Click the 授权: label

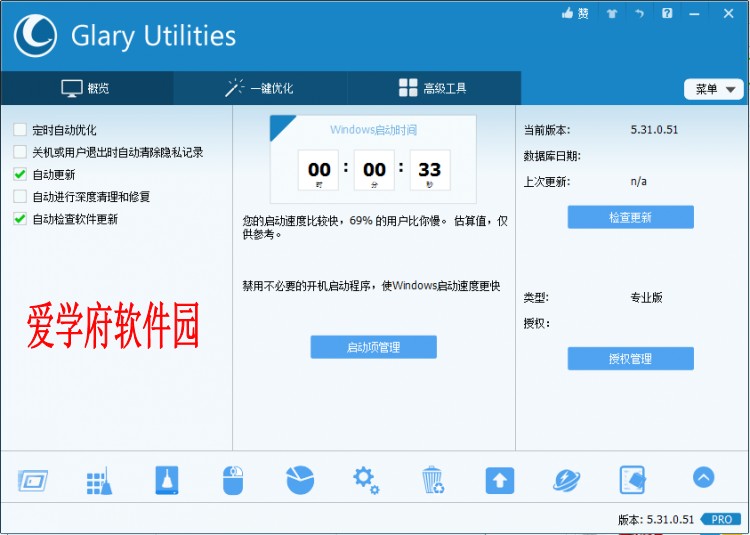coord(536,323)
